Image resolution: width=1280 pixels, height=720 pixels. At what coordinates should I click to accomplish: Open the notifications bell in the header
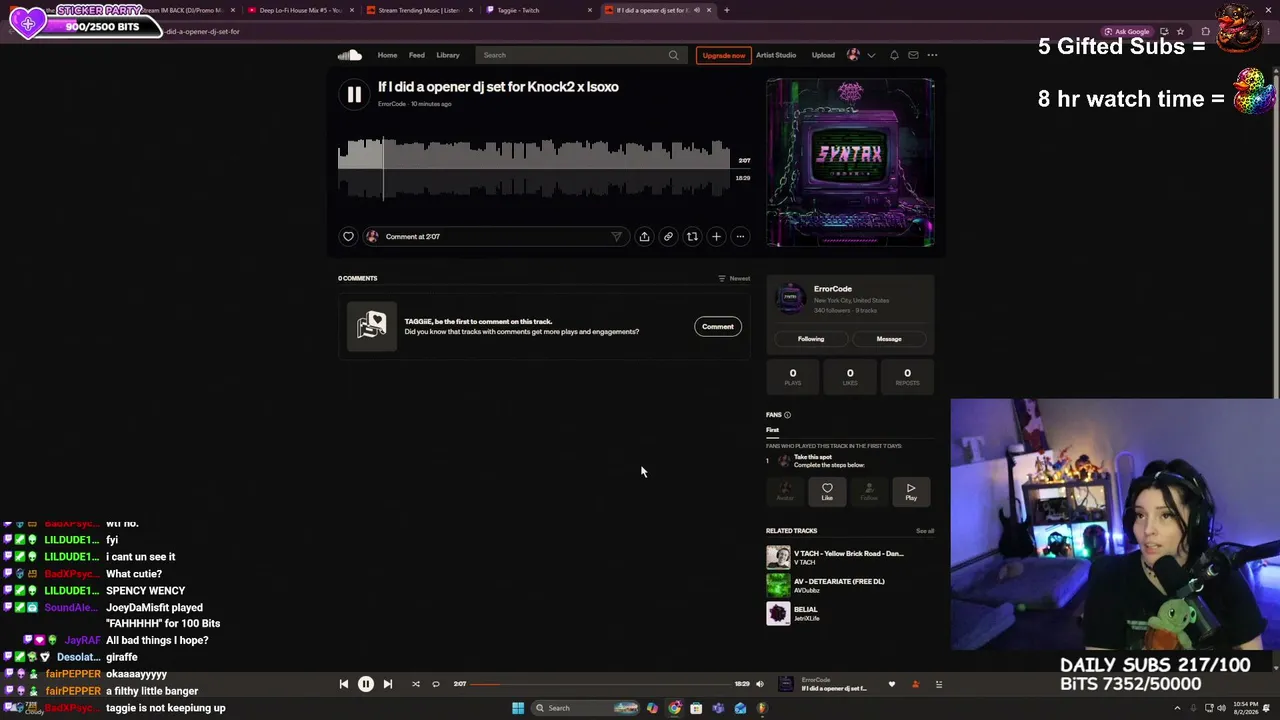894,55
